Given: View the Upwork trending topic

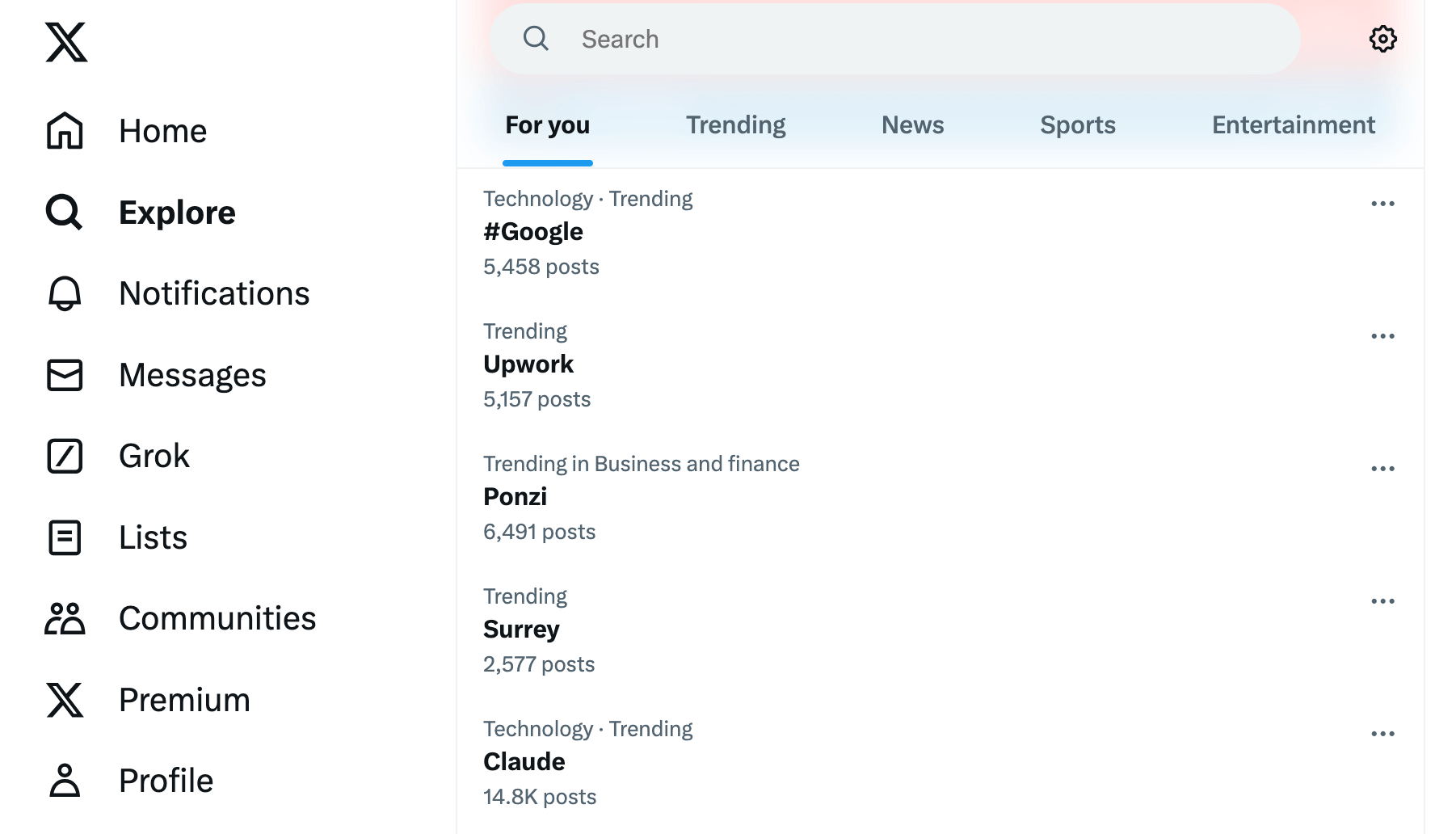Looking at the screenshot, I should tap(528, 364).
